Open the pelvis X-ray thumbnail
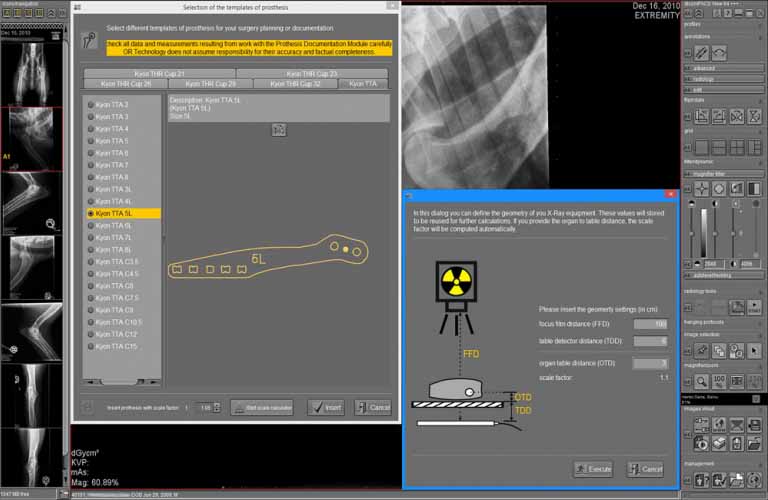 (x=32, y=73)
